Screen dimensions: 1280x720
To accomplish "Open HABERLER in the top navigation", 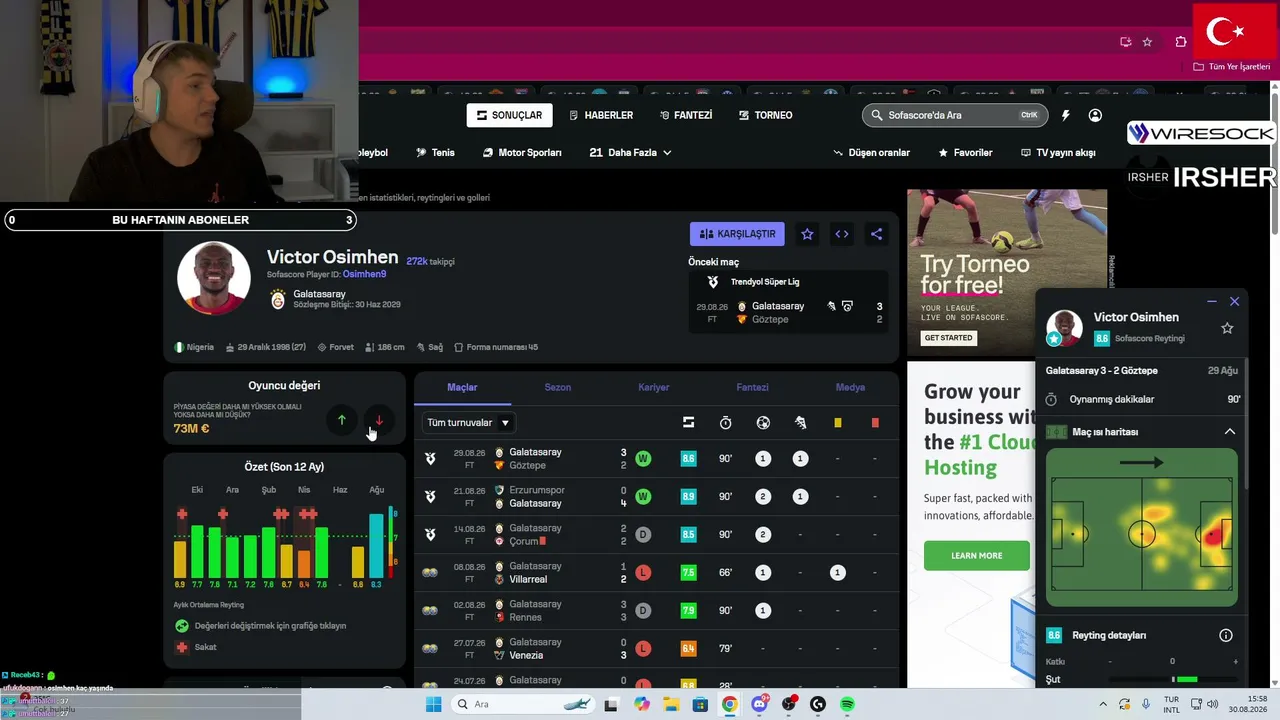I will click(601, 115).
